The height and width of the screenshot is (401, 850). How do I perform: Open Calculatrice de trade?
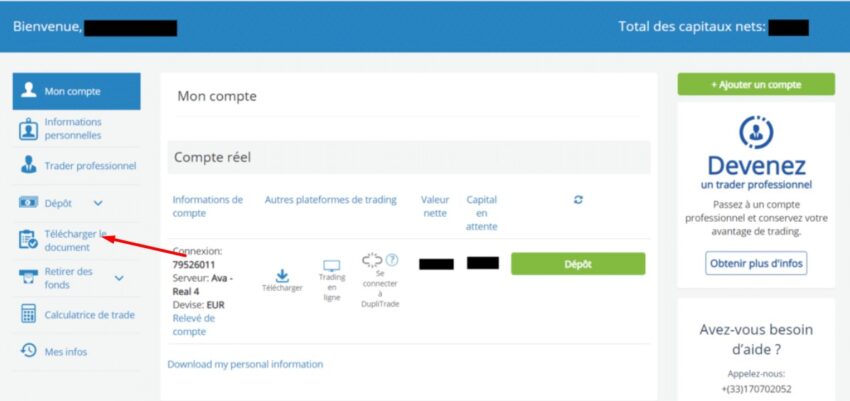89,315
